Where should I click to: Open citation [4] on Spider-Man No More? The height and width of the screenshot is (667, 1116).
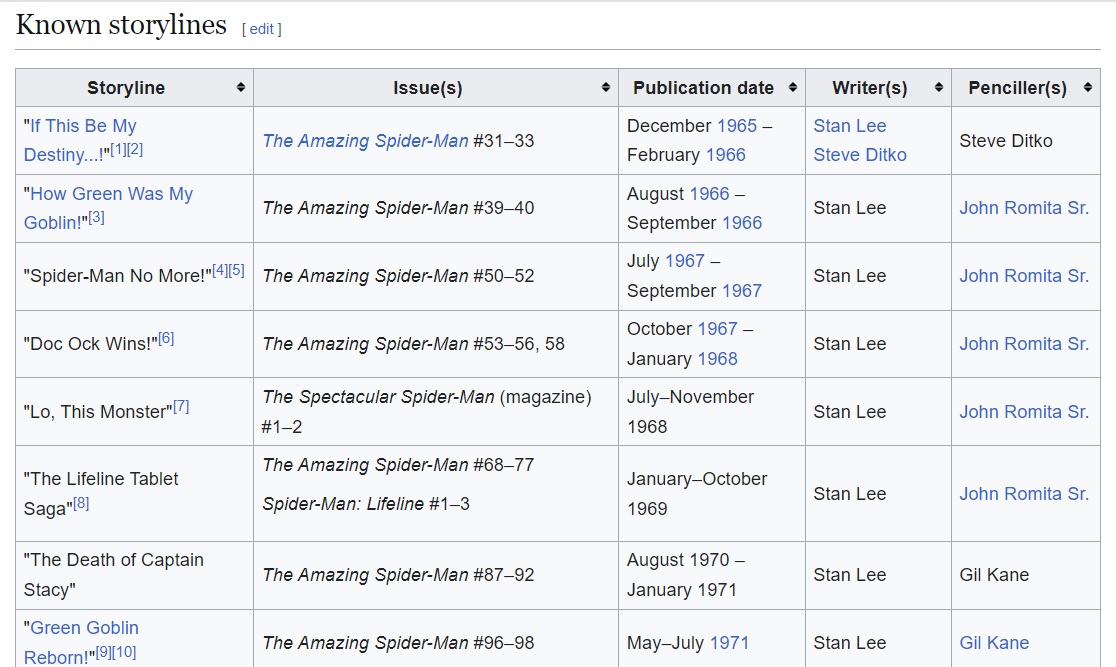coord(220,271)
